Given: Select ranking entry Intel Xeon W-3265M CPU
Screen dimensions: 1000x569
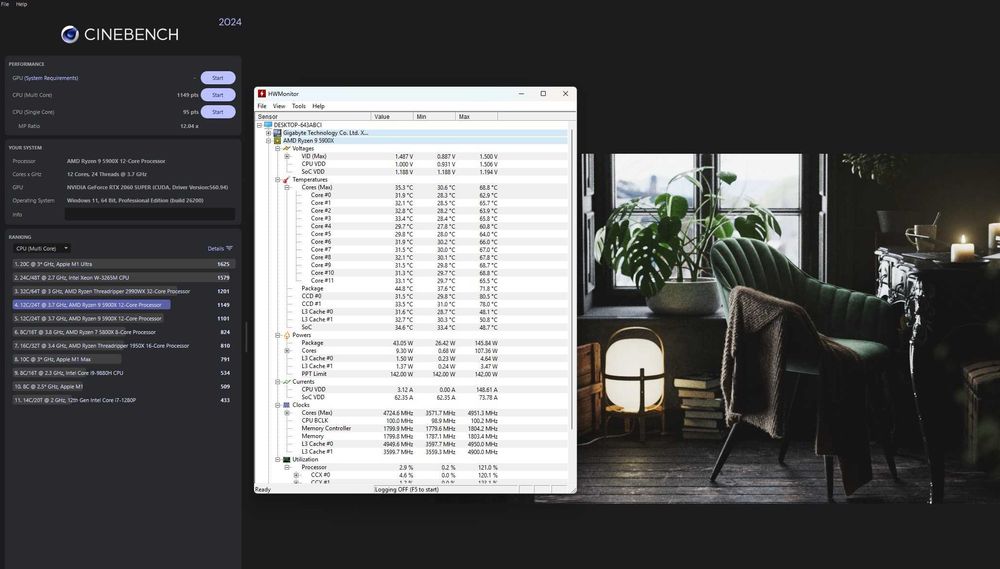Looking at the screenshot, I should coord(123,277).
